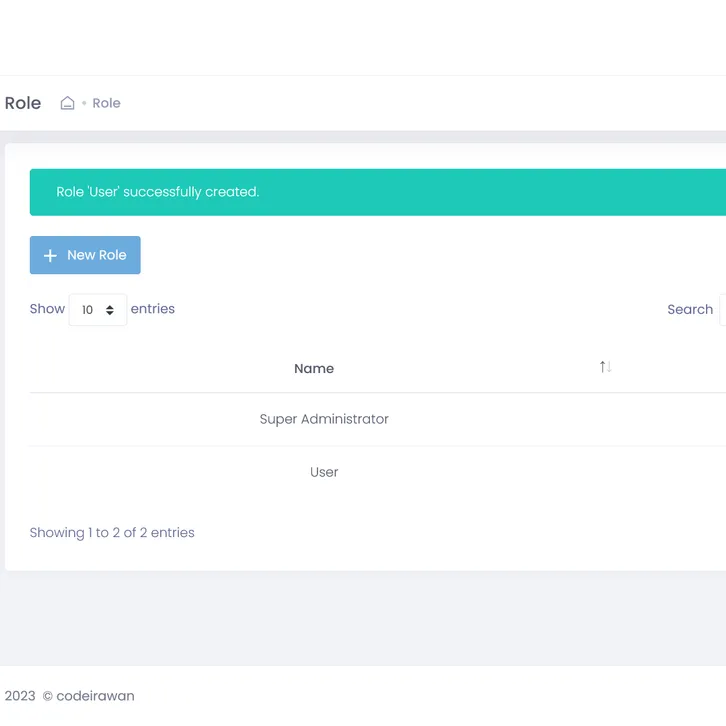Click the select arrows in the entries box
Image resolution: width=726 pixels, height=726 pixels.
[x=110, y=310]
